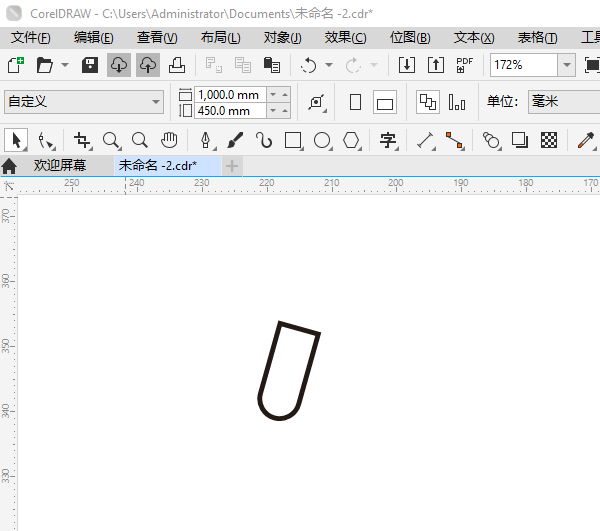Undo the last action
This screenshot has width=600, height=531.
(x=308, y=65)
